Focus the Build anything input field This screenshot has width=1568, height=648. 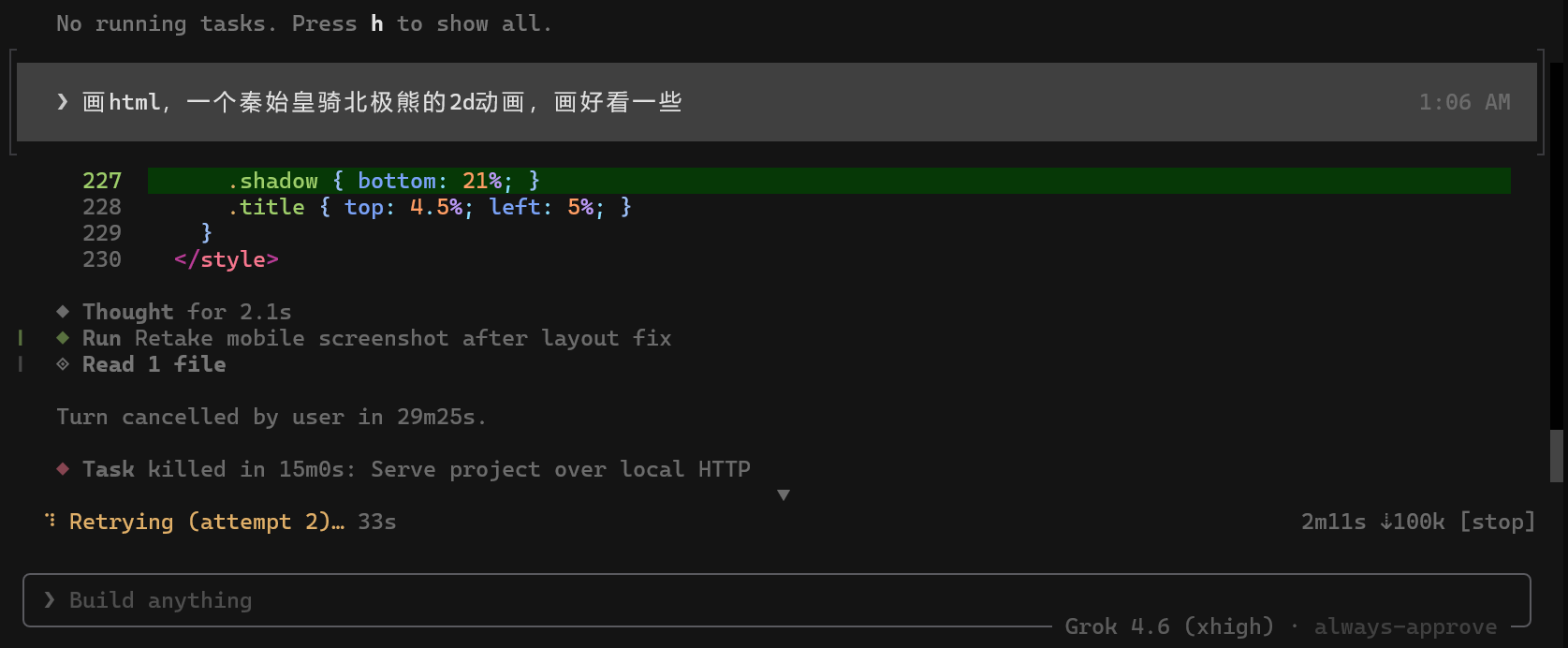coord(777,600)
